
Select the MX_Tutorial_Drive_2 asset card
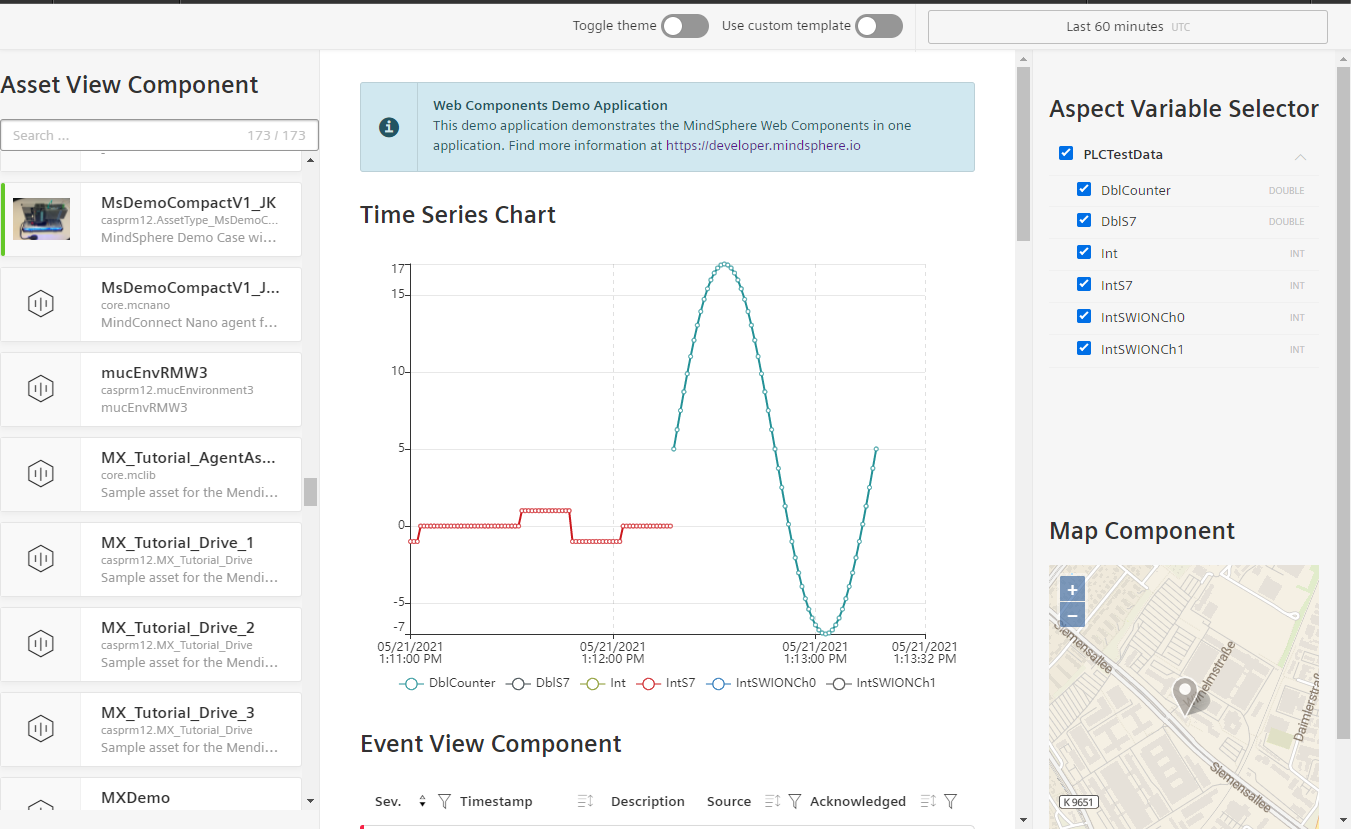(x=151, y=644)
